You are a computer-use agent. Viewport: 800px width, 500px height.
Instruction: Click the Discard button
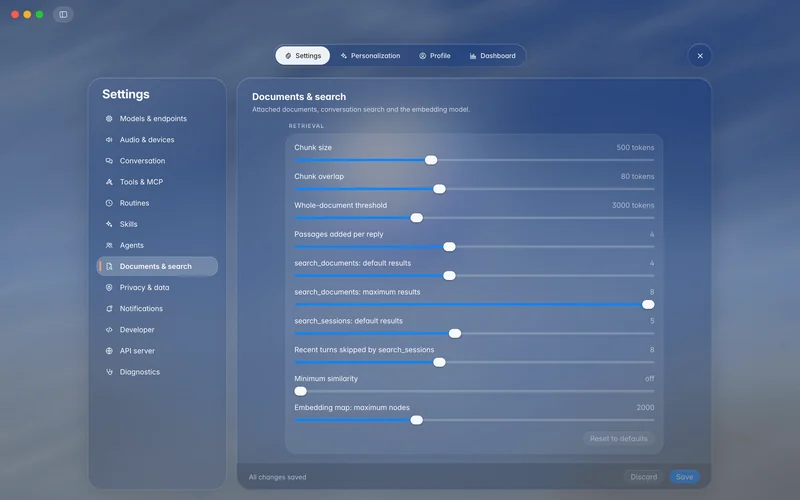(x=643, y=477)
